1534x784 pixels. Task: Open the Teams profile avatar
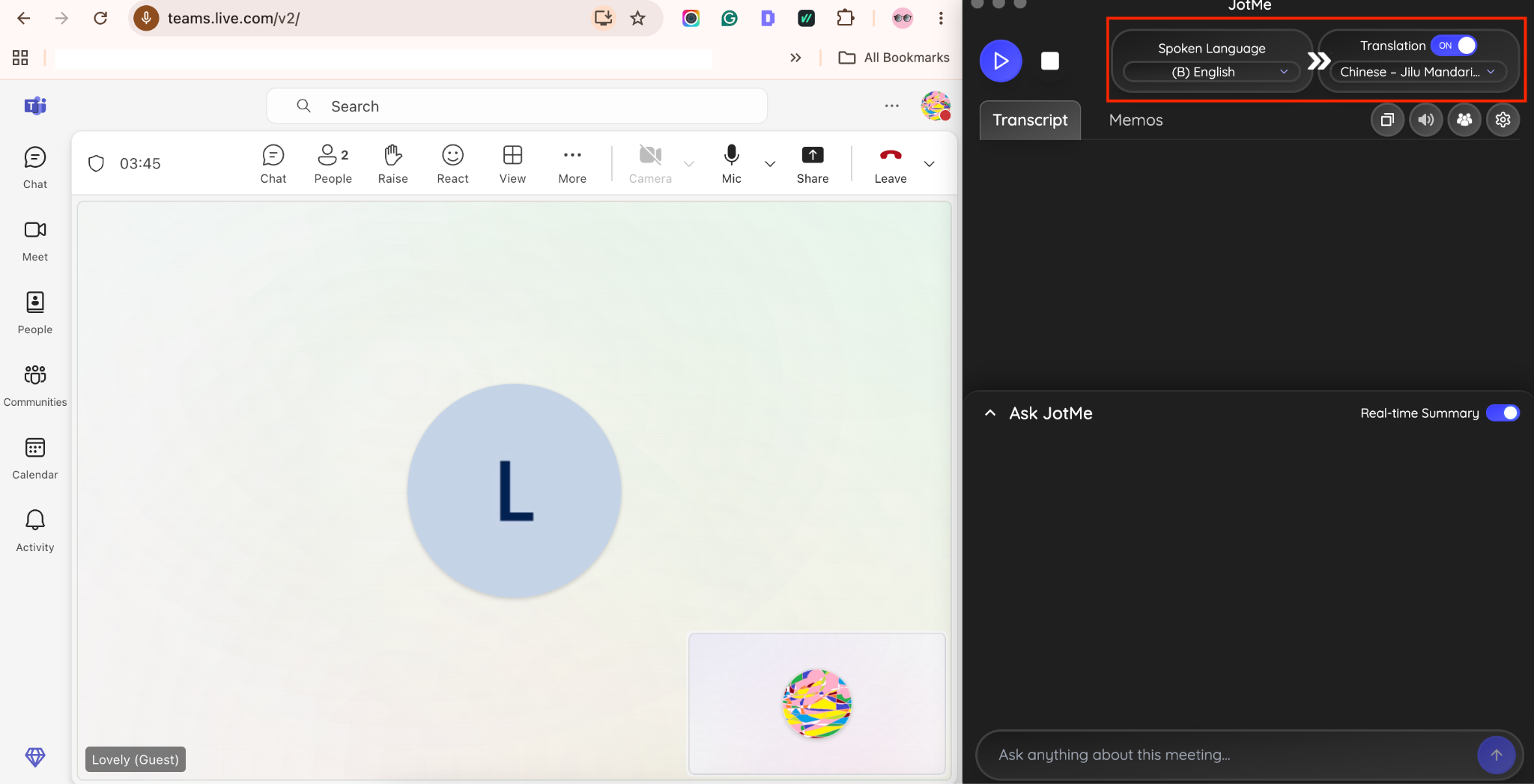(x=936, y=106)
